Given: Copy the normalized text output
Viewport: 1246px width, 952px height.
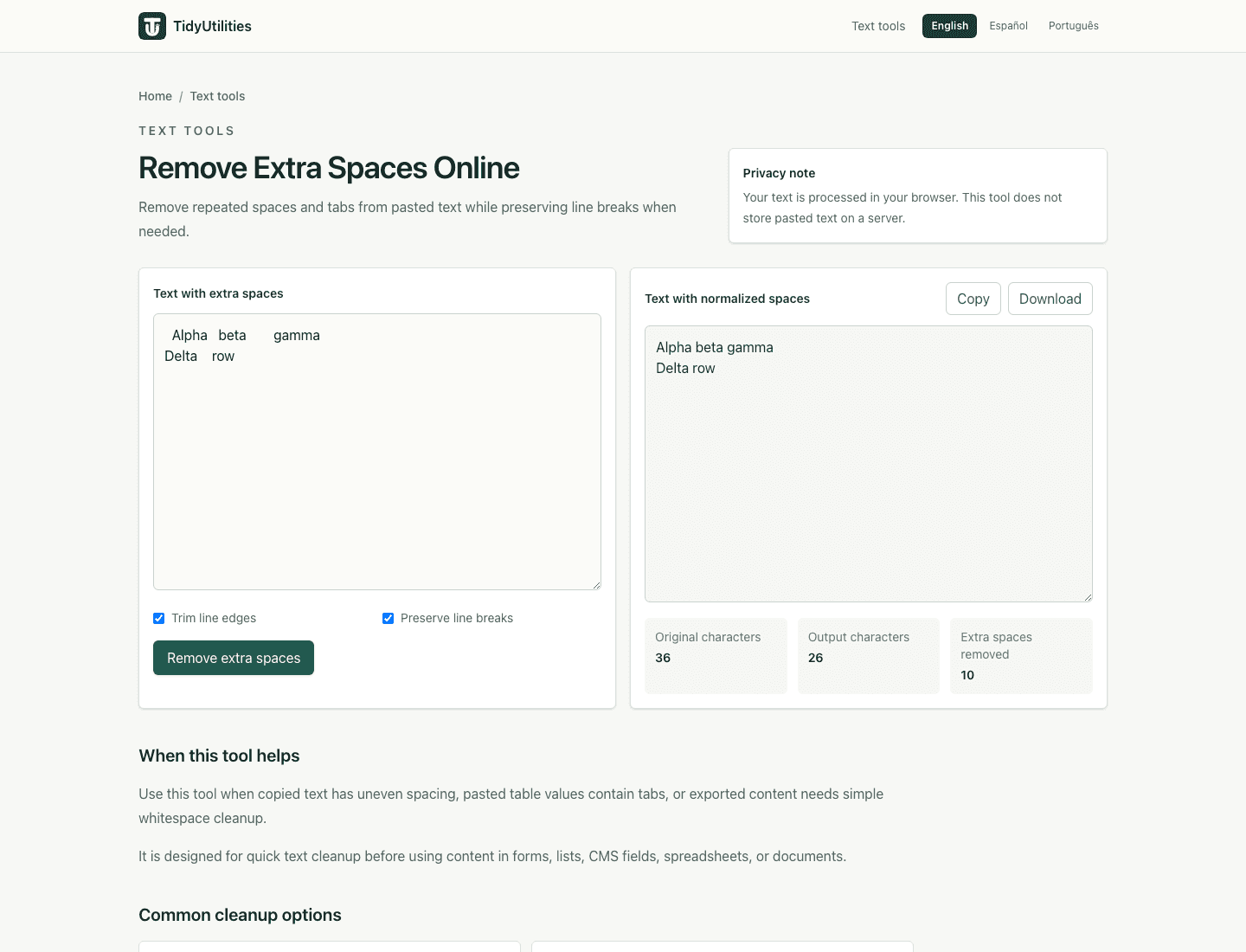Looking at the screenshot, I should [973, 299].
